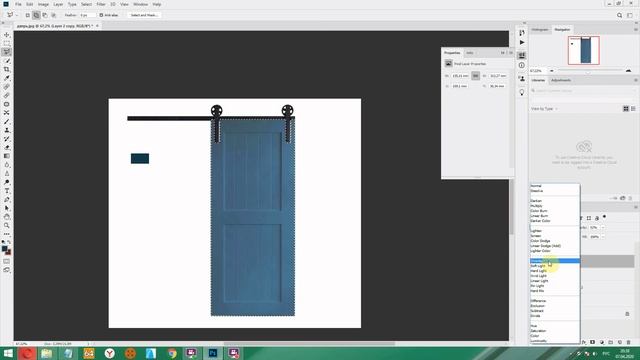
Task: Open the Yandex browser taskbar icon
Action: coord(109,353)
